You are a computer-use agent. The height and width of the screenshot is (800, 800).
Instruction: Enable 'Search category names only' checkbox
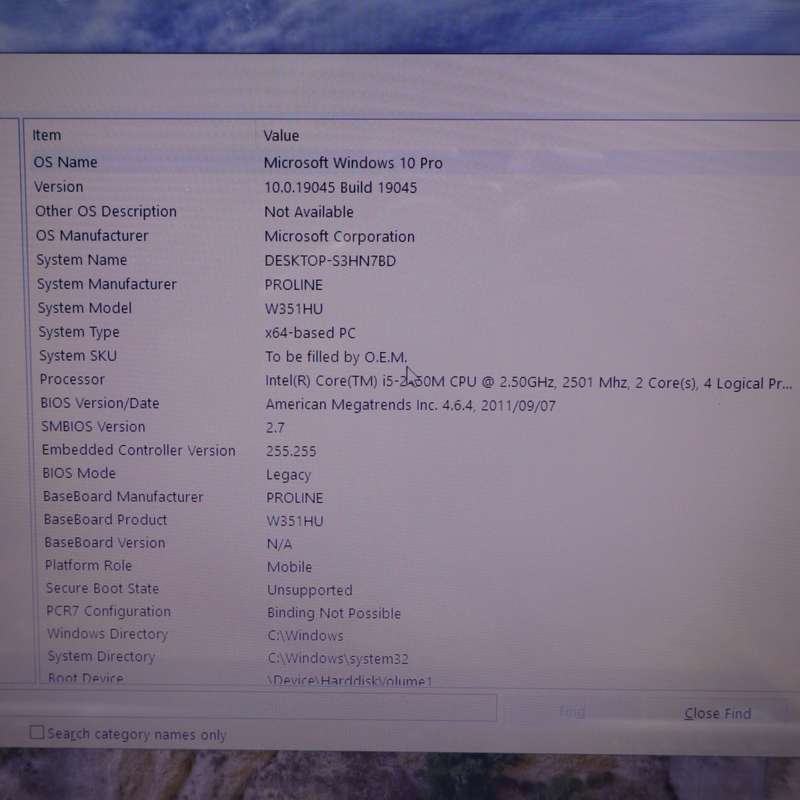pos(37,733)
